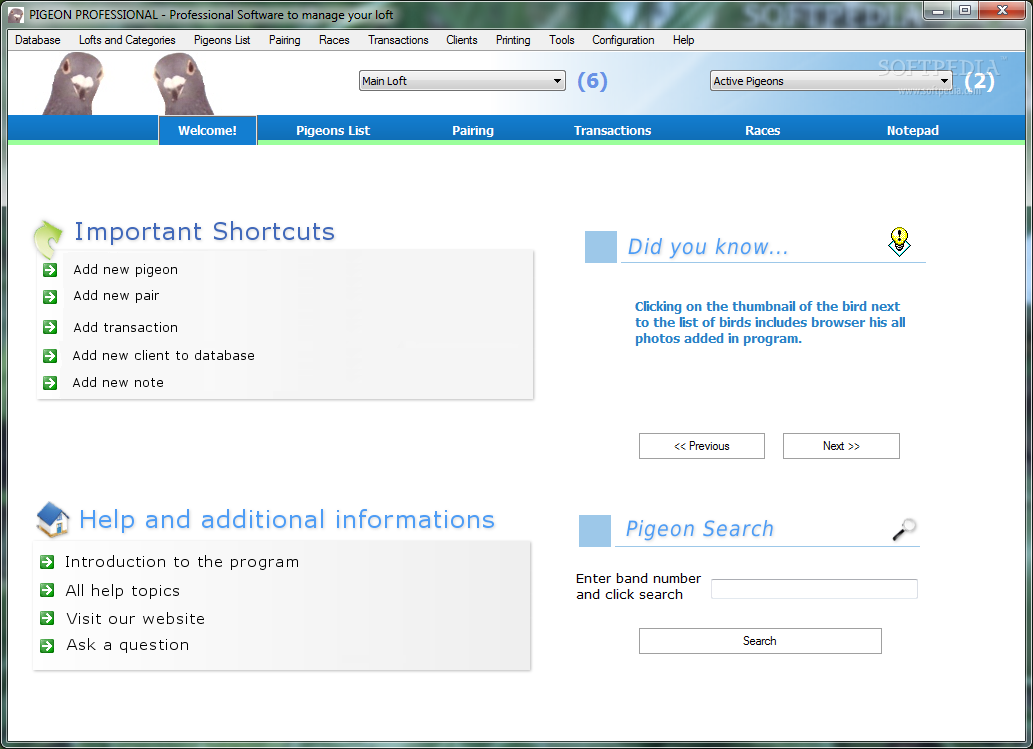Switch to the Pigeons List tab
The width and height of the screenshot is (1033, 749).
coord(333,130)
